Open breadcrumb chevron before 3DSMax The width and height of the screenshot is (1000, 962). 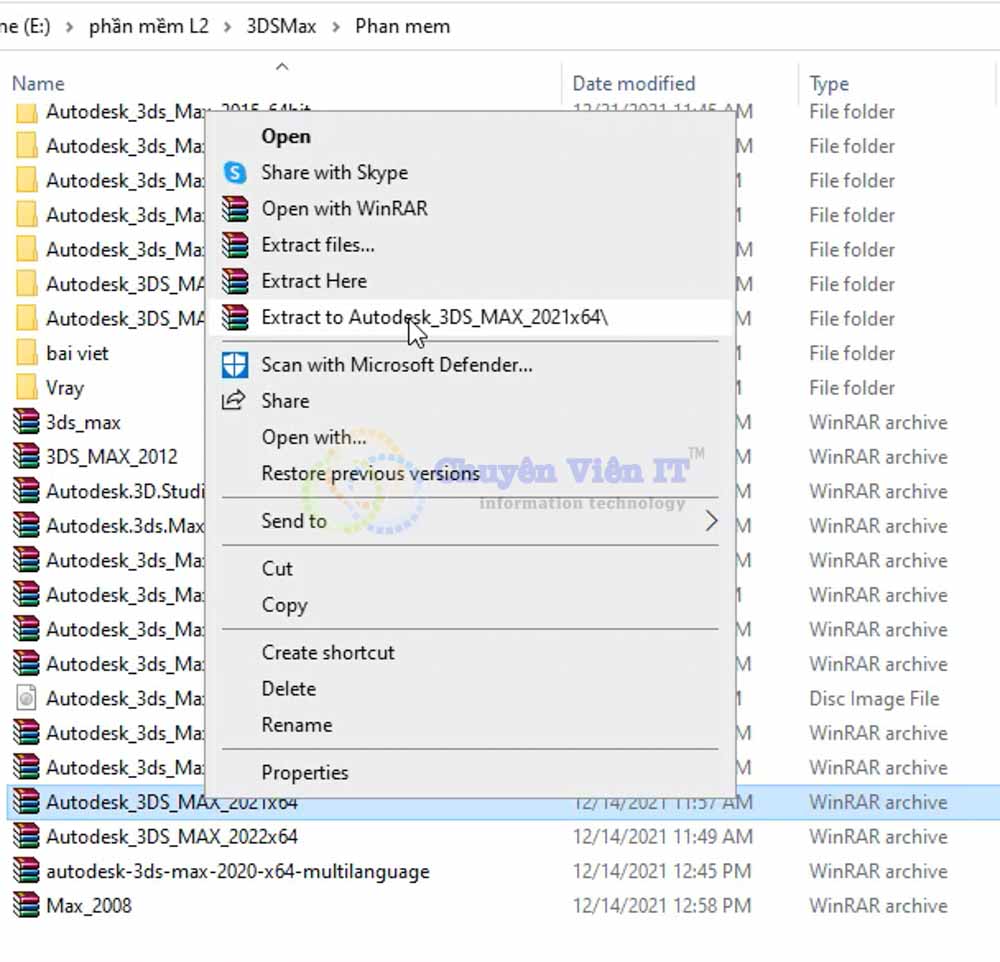(228, 27)
